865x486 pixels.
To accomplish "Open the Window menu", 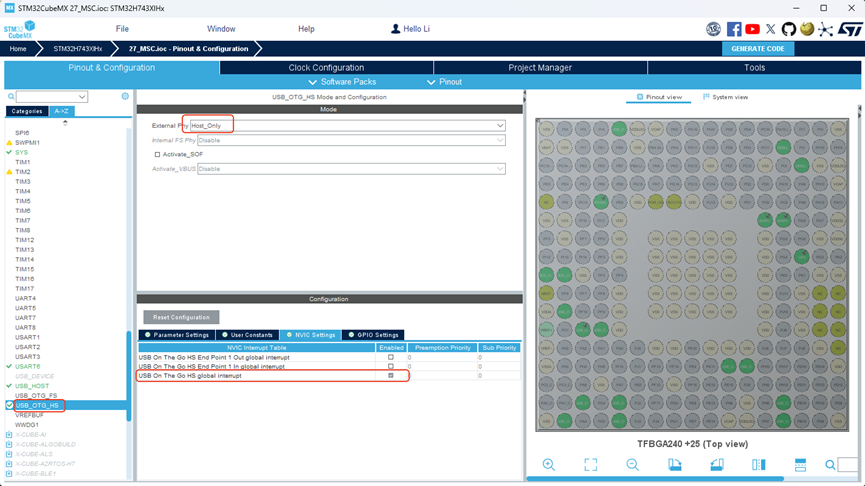I will 221,29.
